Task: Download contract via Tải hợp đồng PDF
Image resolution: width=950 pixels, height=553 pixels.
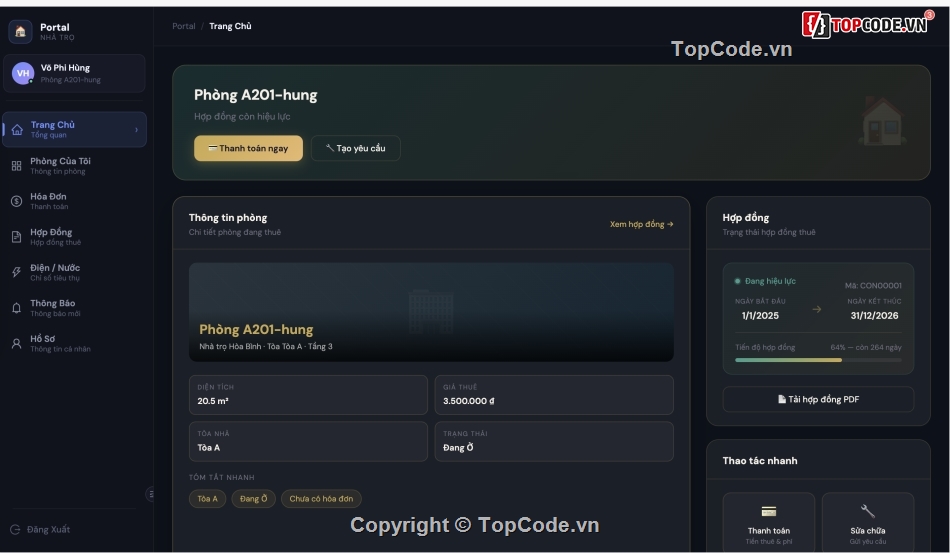Action: [x=818, y=399]
